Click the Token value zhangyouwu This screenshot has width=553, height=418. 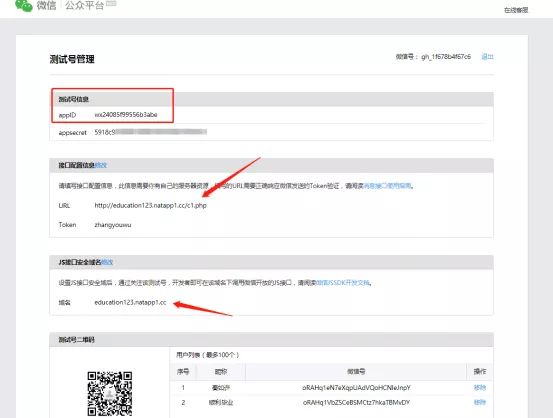113,225
